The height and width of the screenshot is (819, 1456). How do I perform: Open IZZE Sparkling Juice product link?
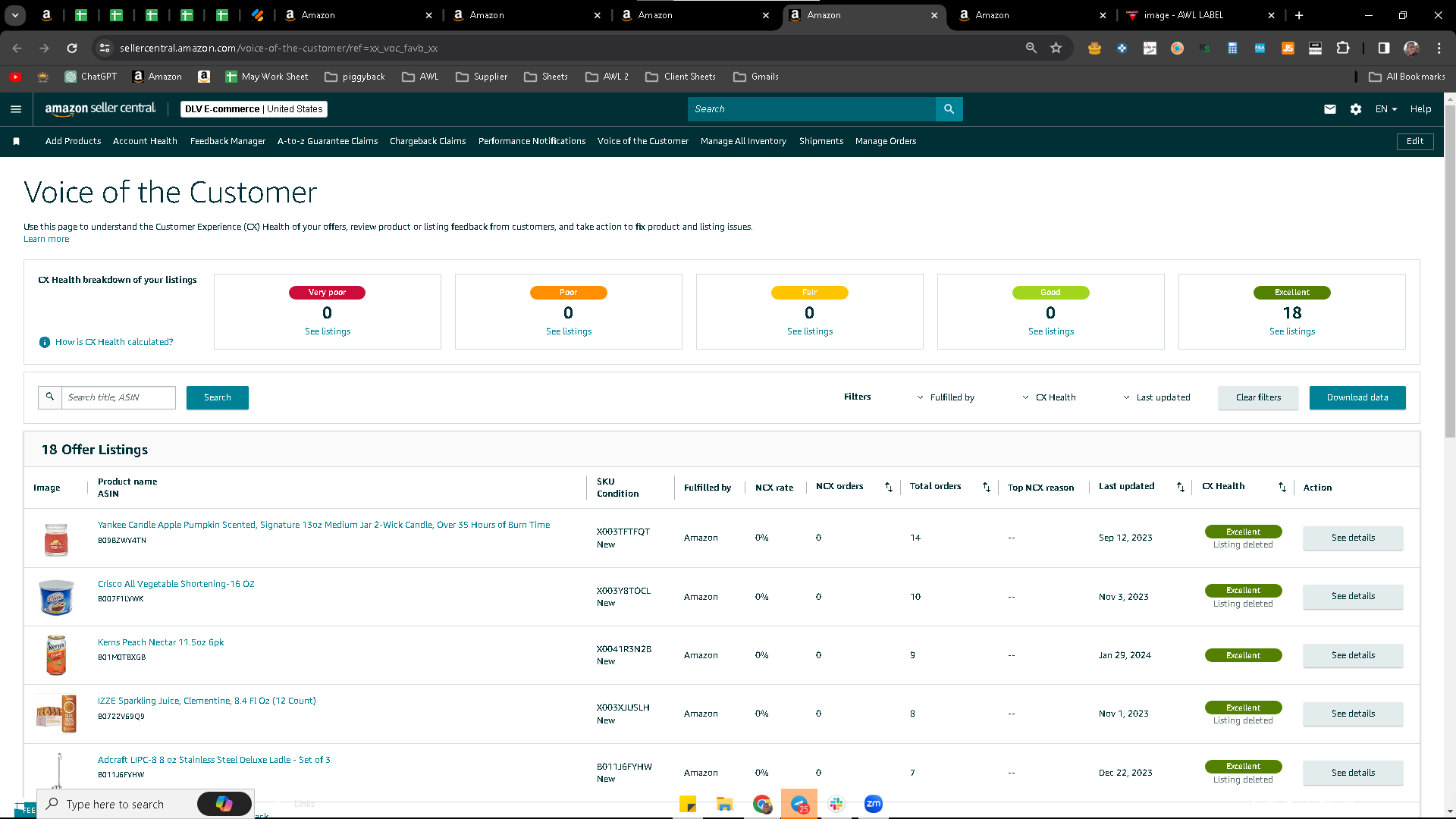click(x=206, y=701)
